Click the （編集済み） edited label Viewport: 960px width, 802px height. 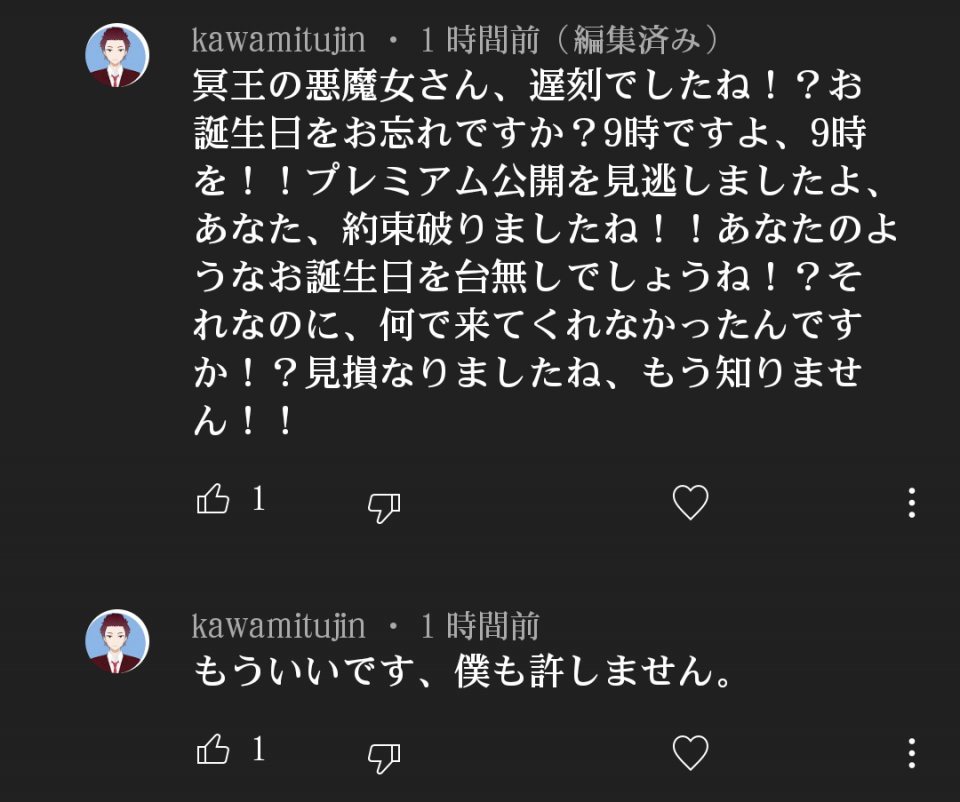(634, 41)
